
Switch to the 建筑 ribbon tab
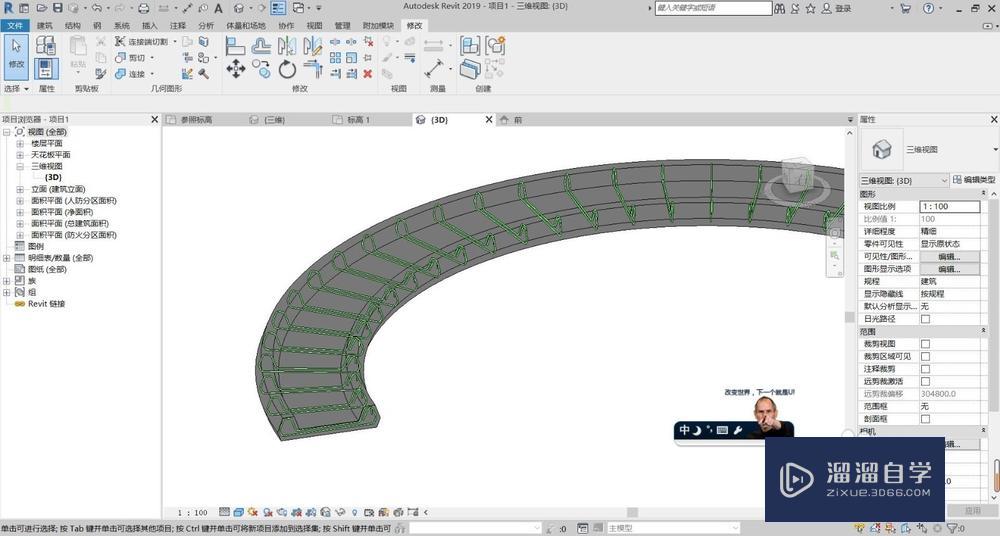(45, 26)
